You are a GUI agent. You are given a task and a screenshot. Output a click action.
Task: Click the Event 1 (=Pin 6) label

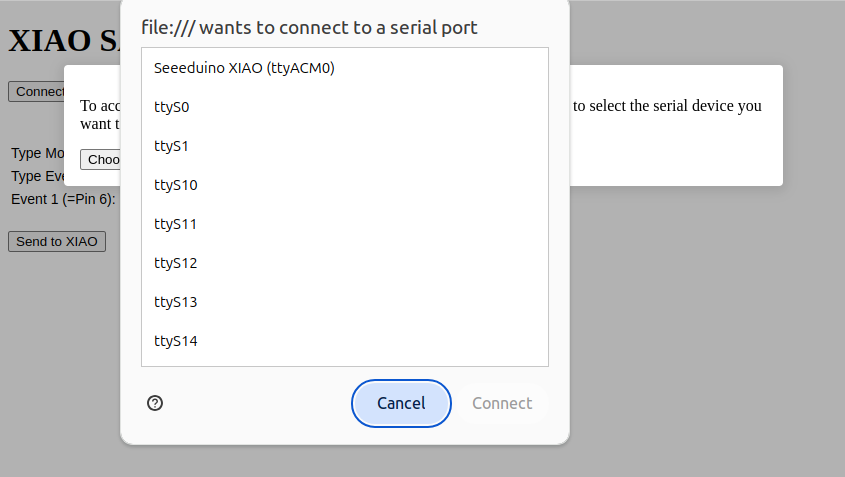[63, 199]
